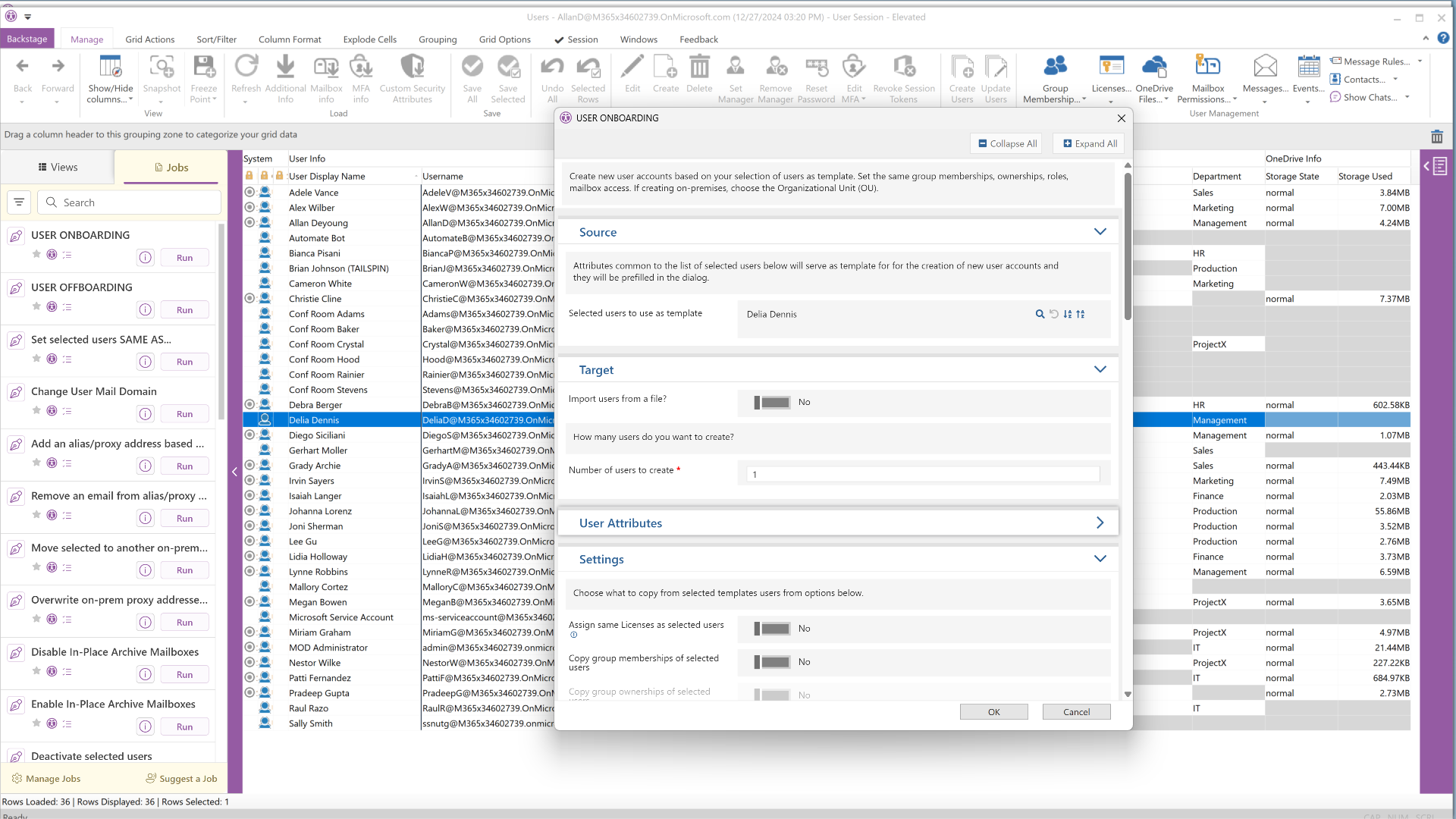Click the Reset Password icon
1456x819 pixels.
[x=816, y=68]
